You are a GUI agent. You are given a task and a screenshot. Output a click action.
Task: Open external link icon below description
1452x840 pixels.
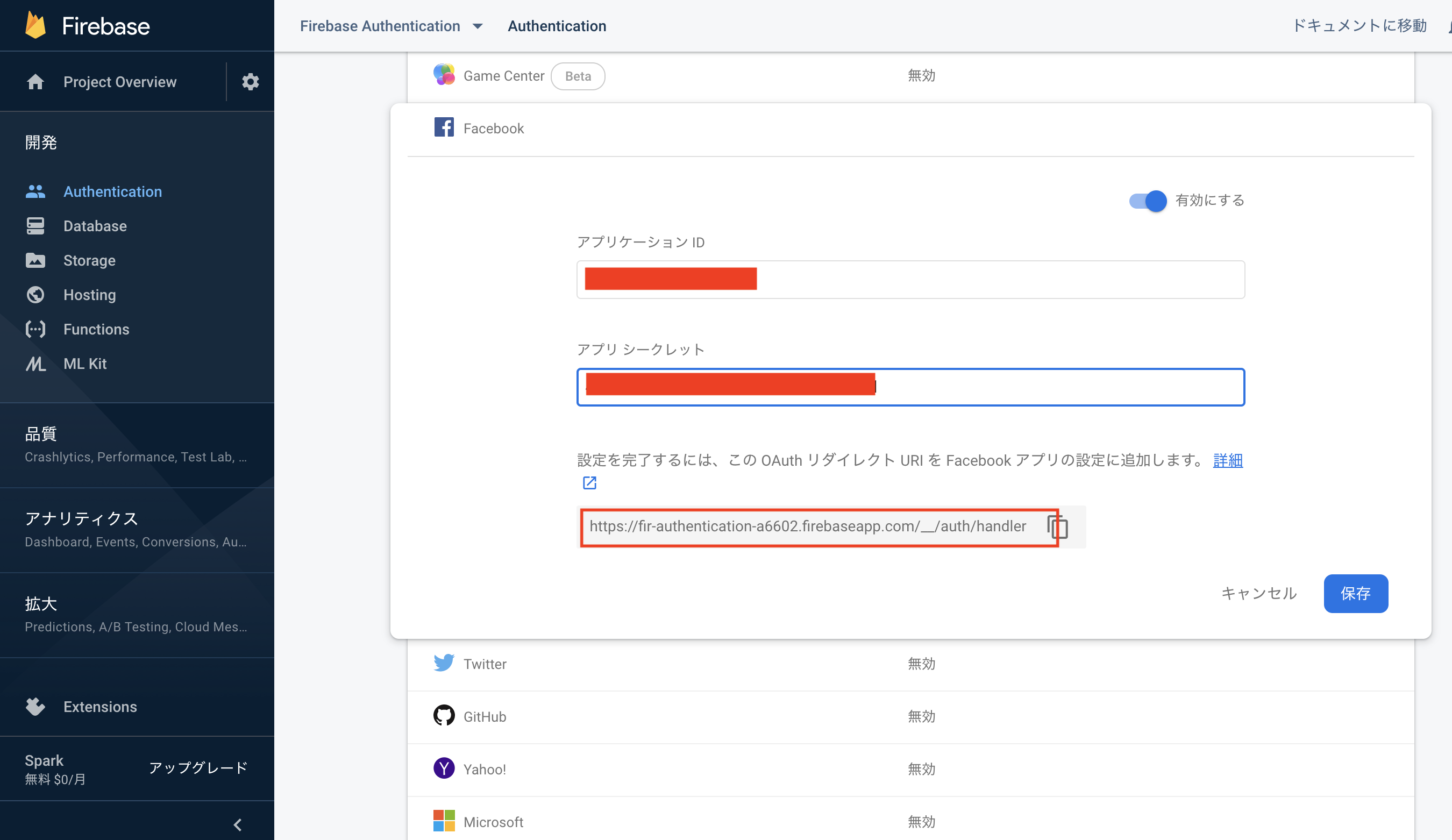pos(589,483)
